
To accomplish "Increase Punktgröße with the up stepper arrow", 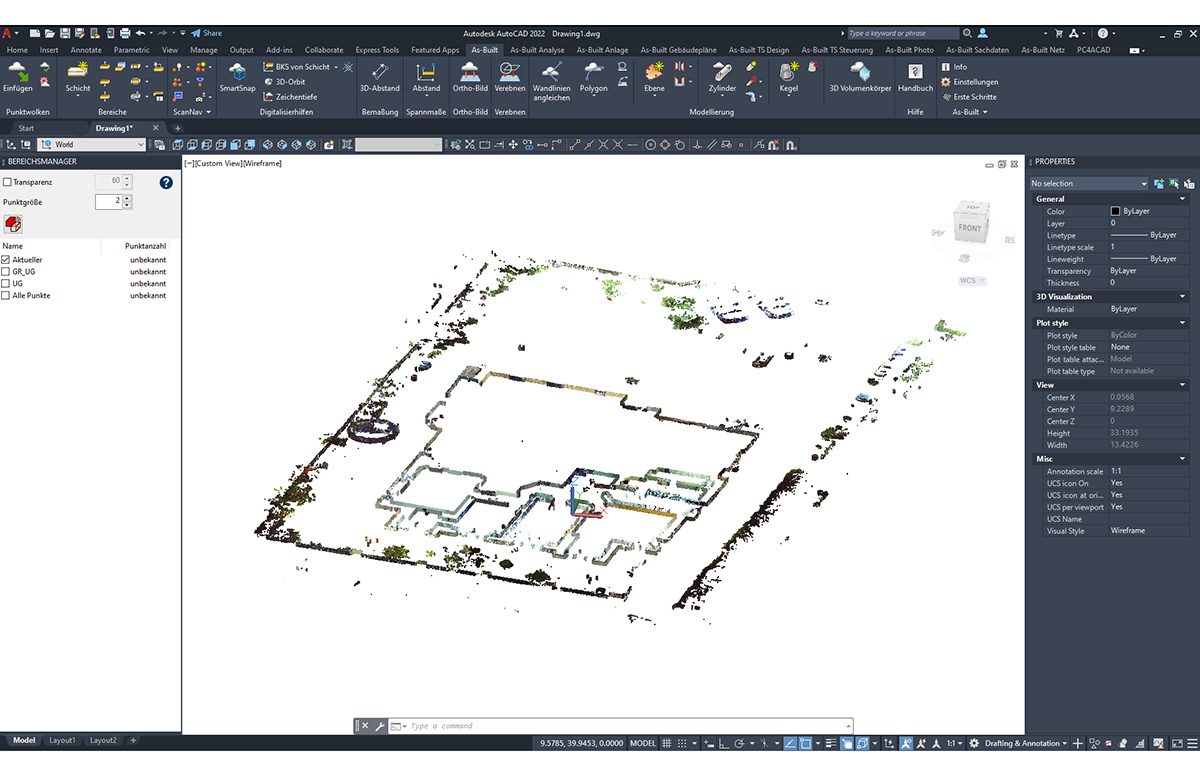I will tap(127, 197).
